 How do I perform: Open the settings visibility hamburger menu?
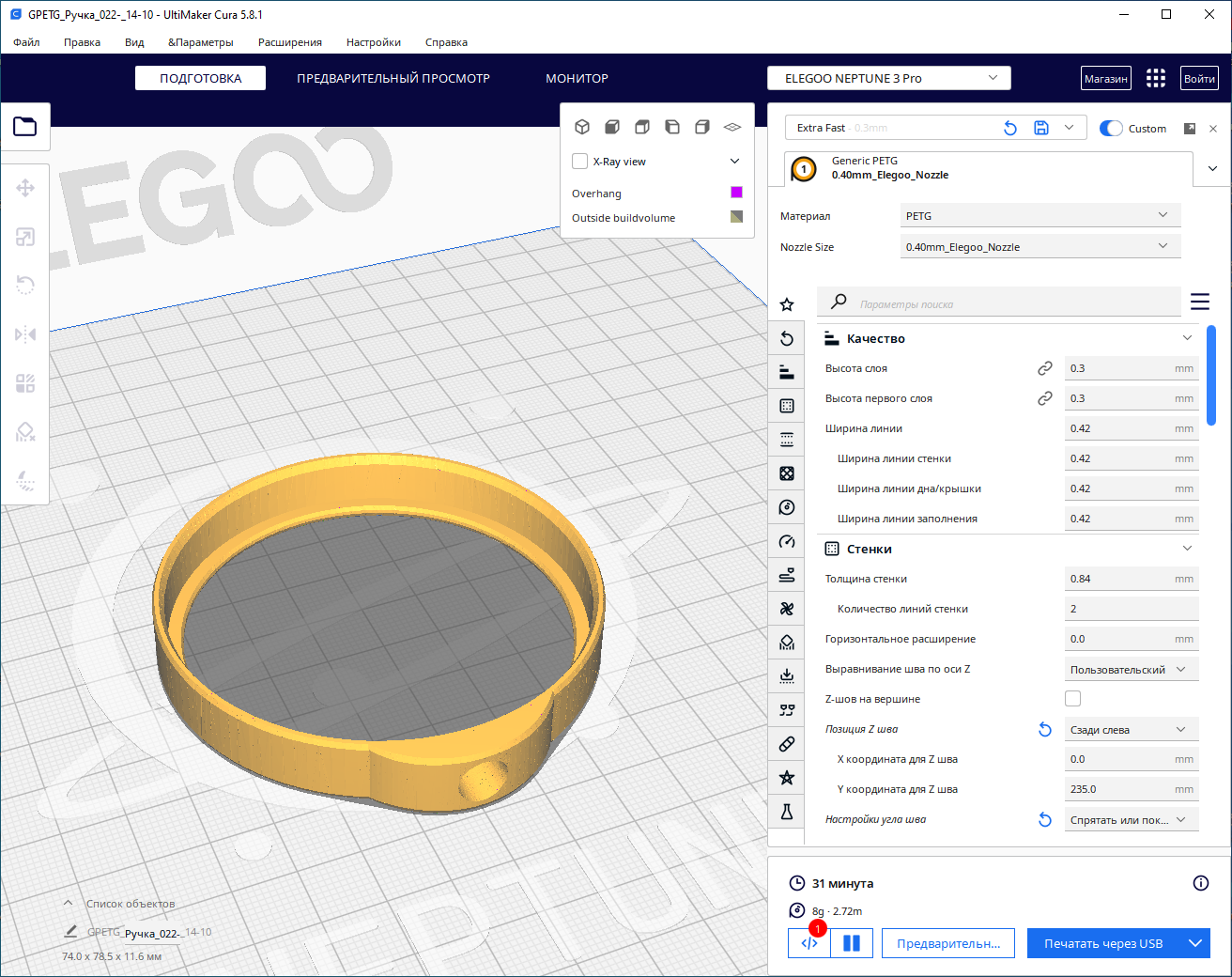[1199, 302]
